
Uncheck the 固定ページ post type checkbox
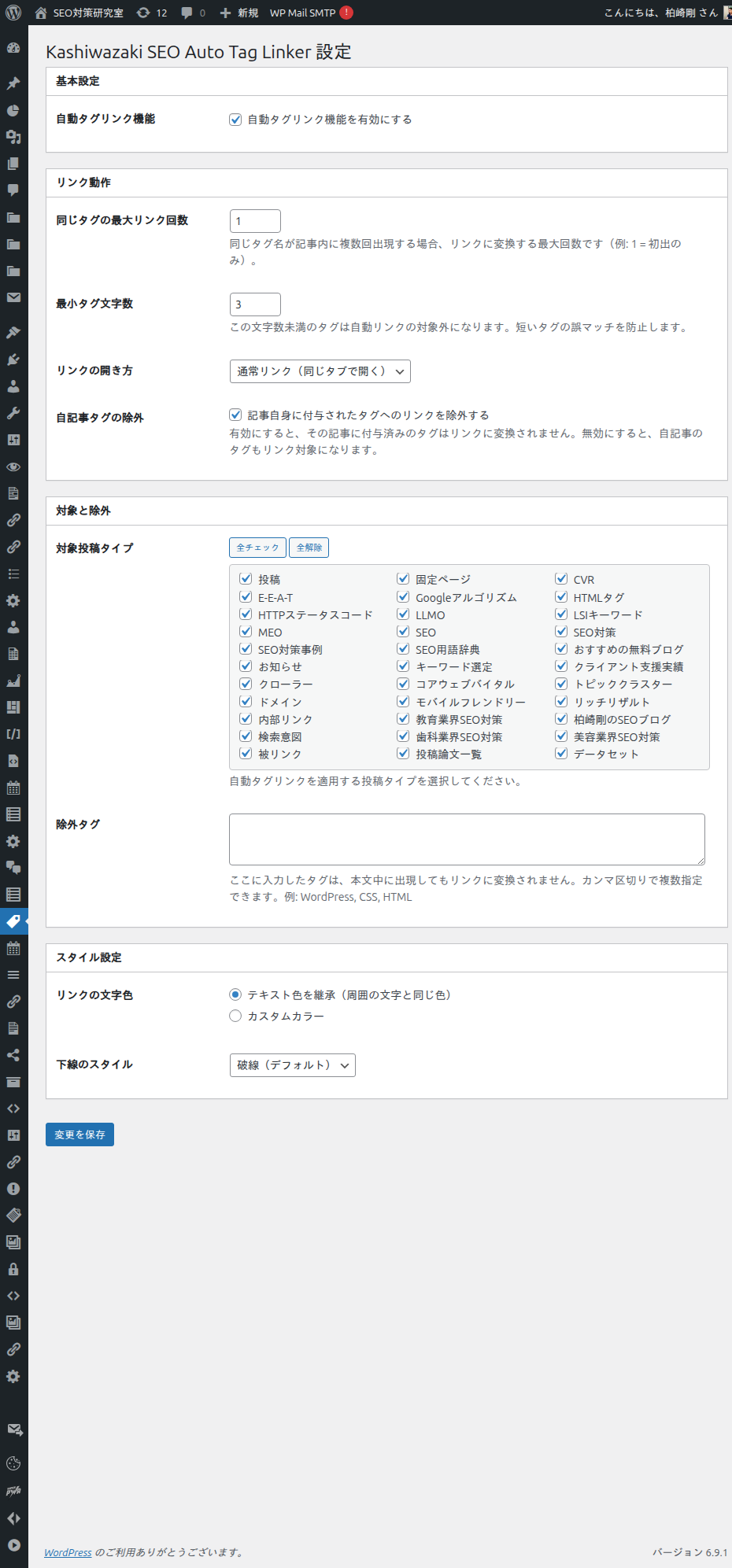tap(403, 579)
